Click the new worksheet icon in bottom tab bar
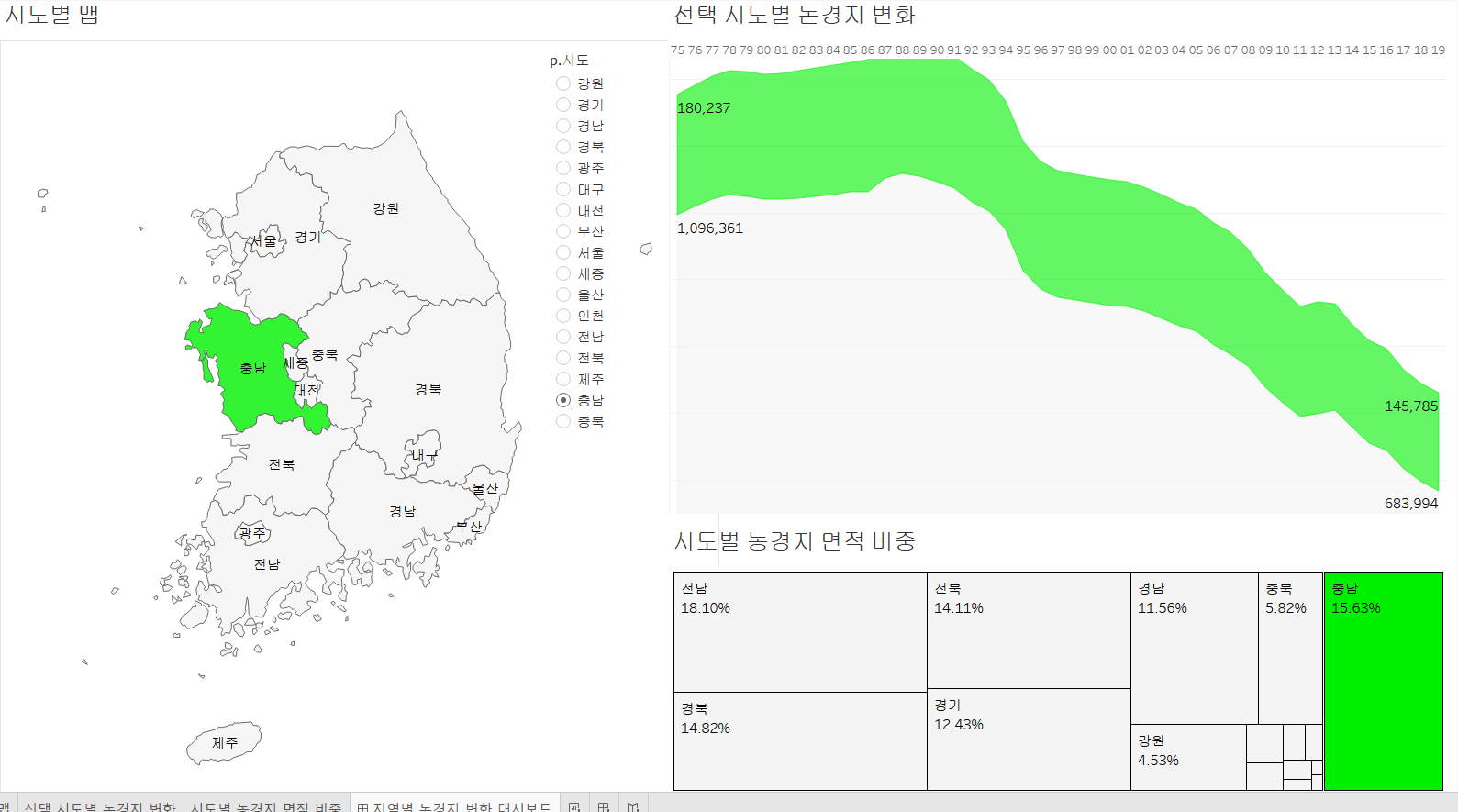This screenshot has width=1458, height=812. [574, 806]
